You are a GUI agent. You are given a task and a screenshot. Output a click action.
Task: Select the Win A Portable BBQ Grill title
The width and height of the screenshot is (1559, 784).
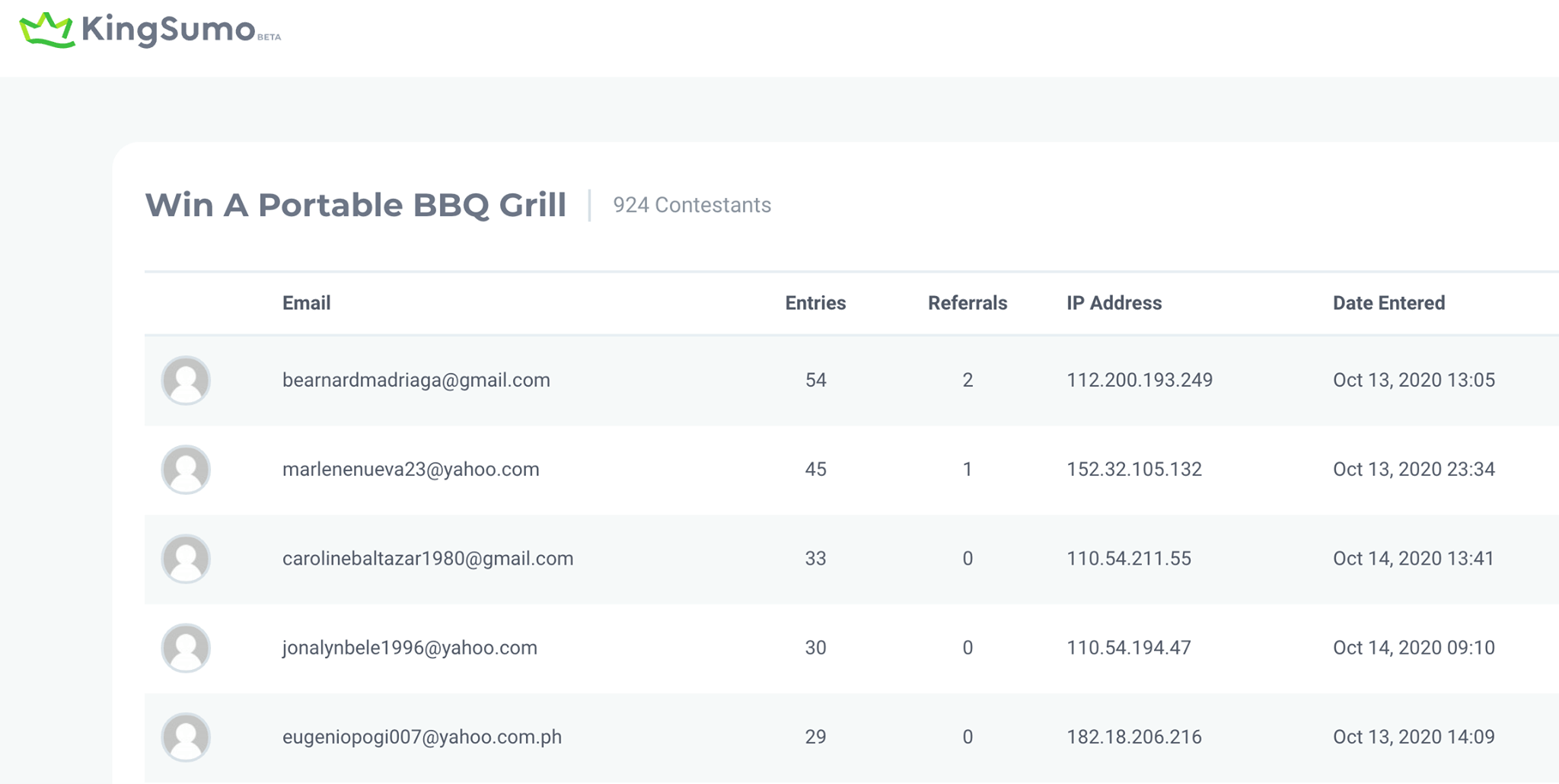(x=355, y=205)
